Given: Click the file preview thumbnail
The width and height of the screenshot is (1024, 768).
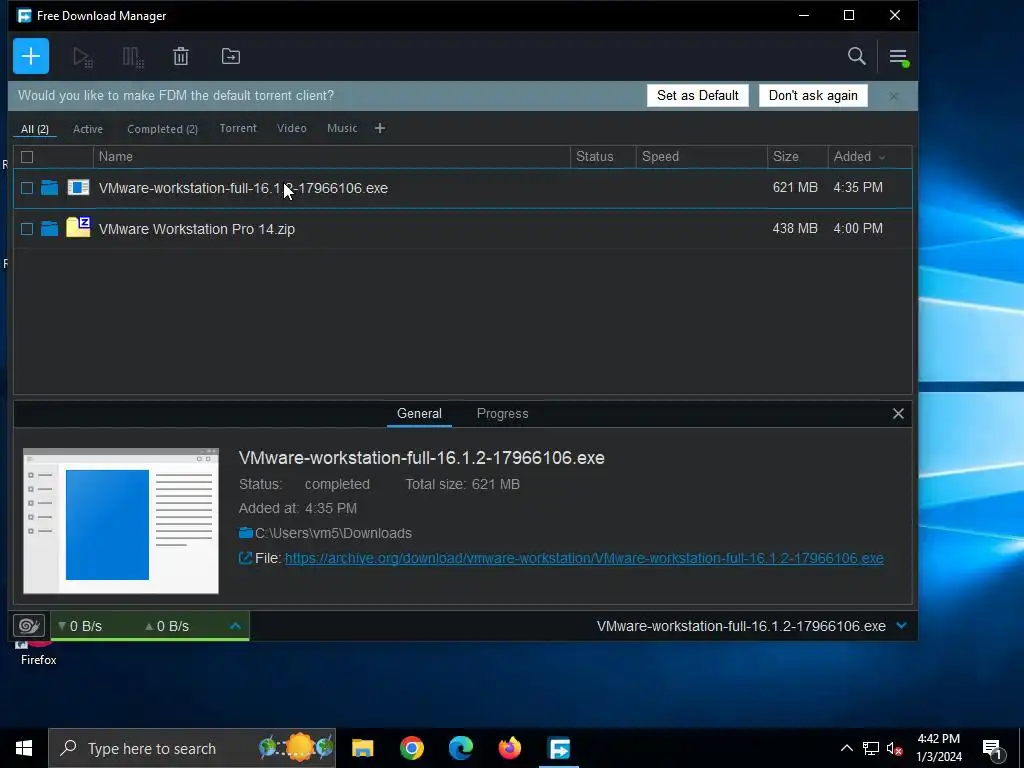Looking at the screenshot, I should point(121,521).
